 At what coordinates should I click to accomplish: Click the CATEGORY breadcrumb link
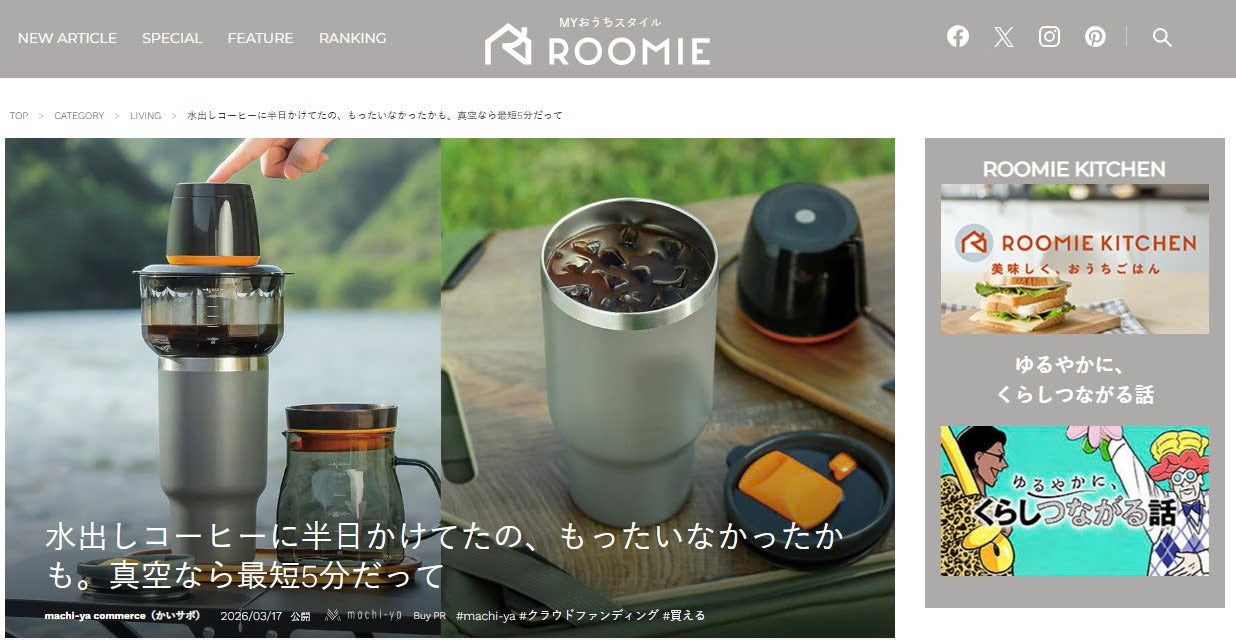point(79,116)
